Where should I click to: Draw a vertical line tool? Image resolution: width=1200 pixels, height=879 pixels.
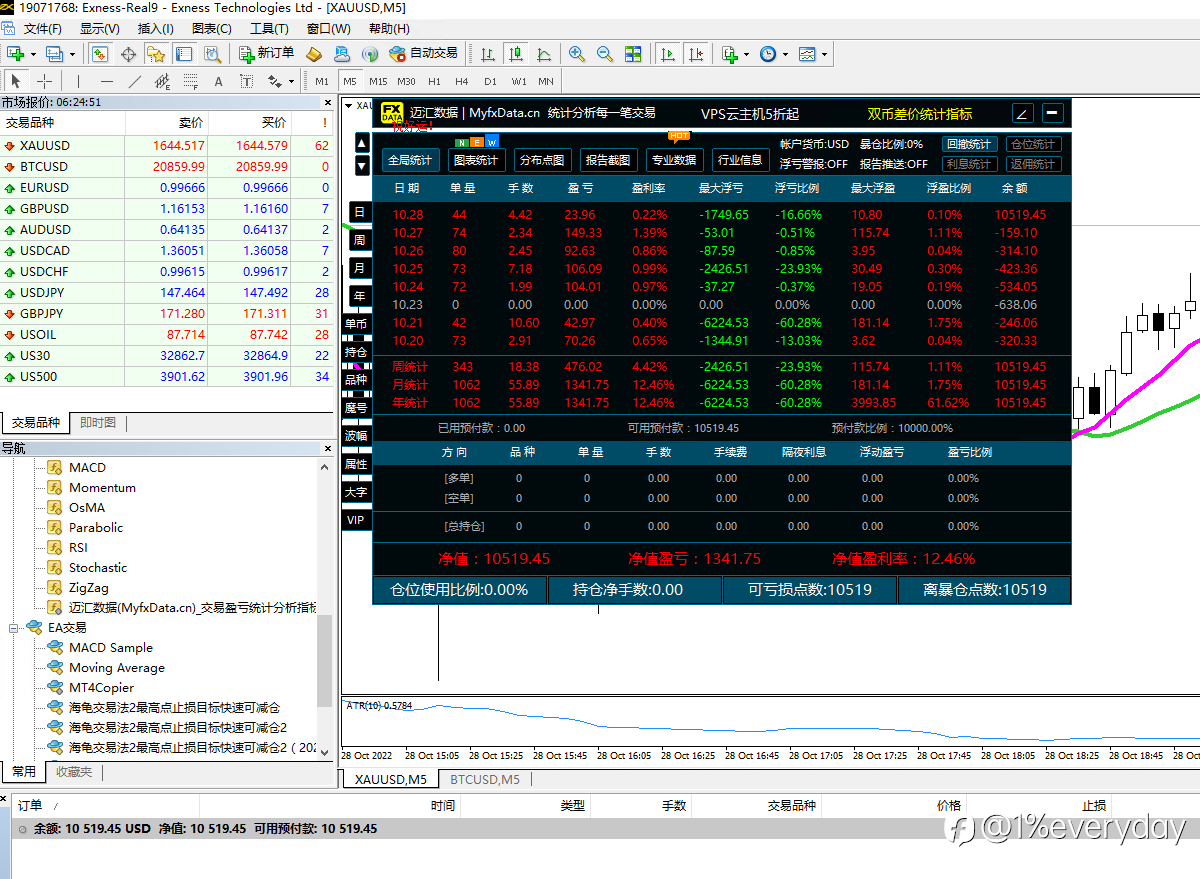click(x=79, y=81)
